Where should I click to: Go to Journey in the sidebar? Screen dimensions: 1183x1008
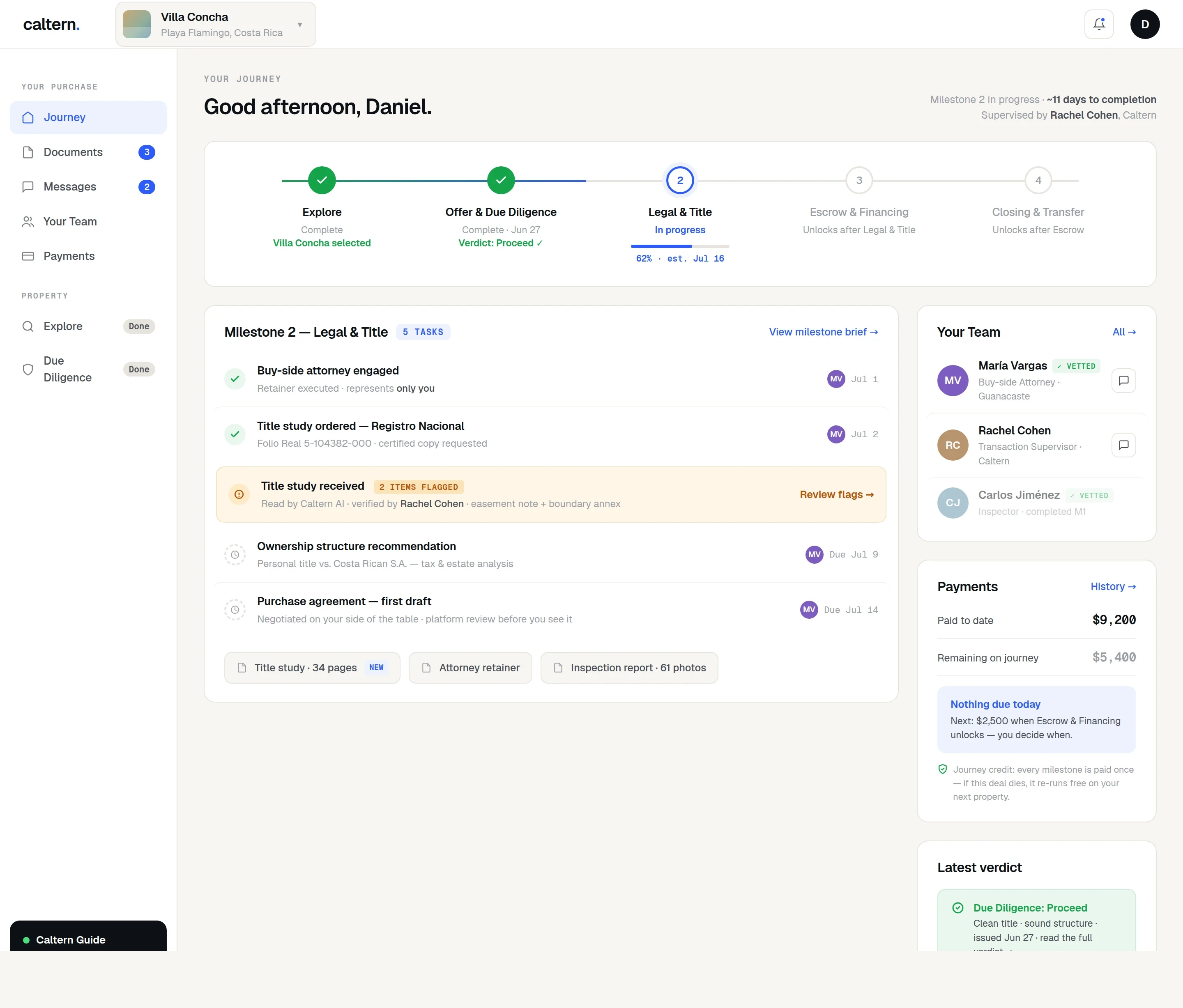pos(88,117)
